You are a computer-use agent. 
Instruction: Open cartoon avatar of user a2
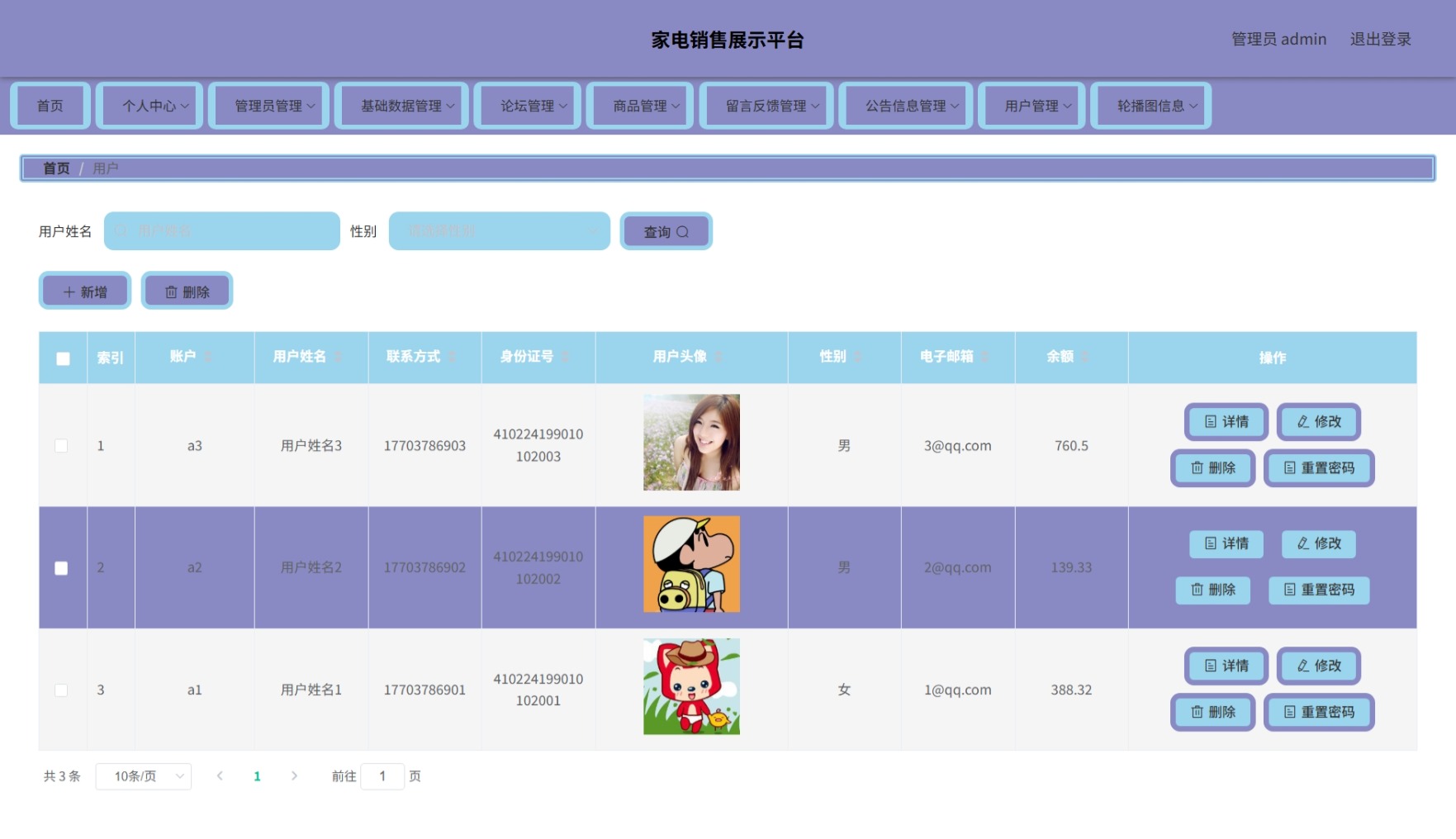point(691,564)
